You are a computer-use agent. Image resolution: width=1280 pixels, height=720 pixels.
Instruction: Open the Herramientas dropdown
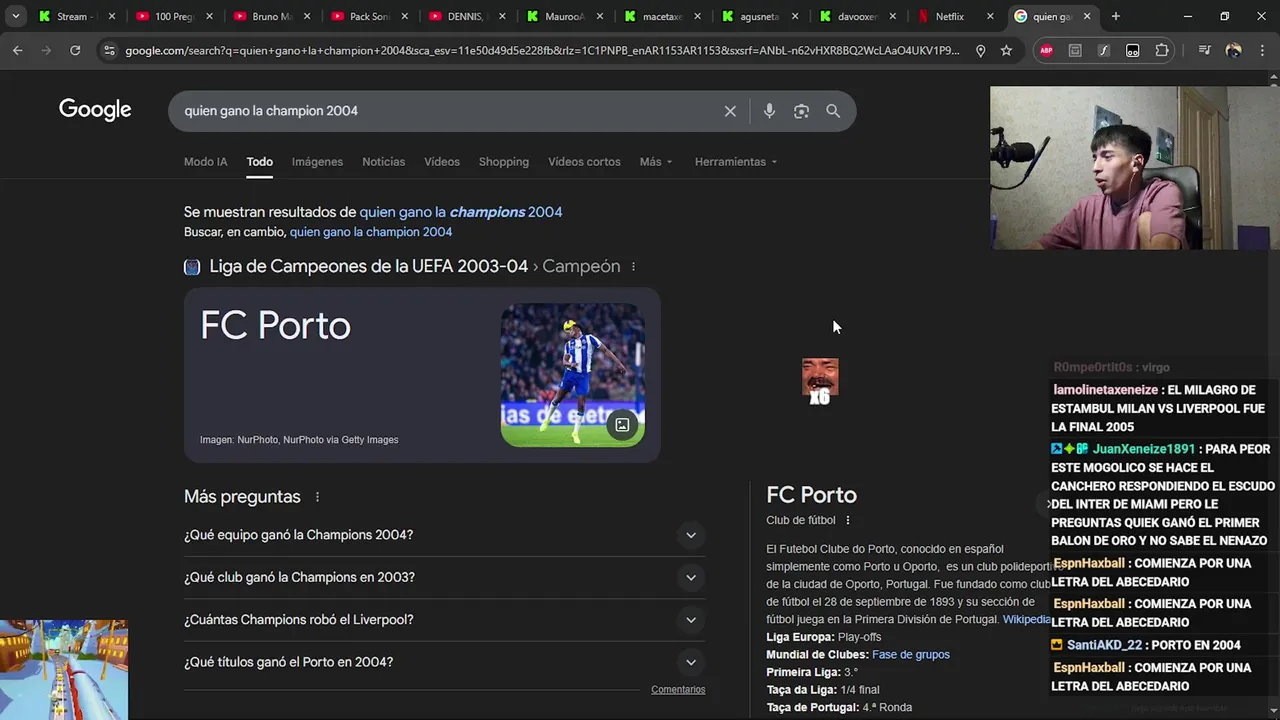[736, 162]
